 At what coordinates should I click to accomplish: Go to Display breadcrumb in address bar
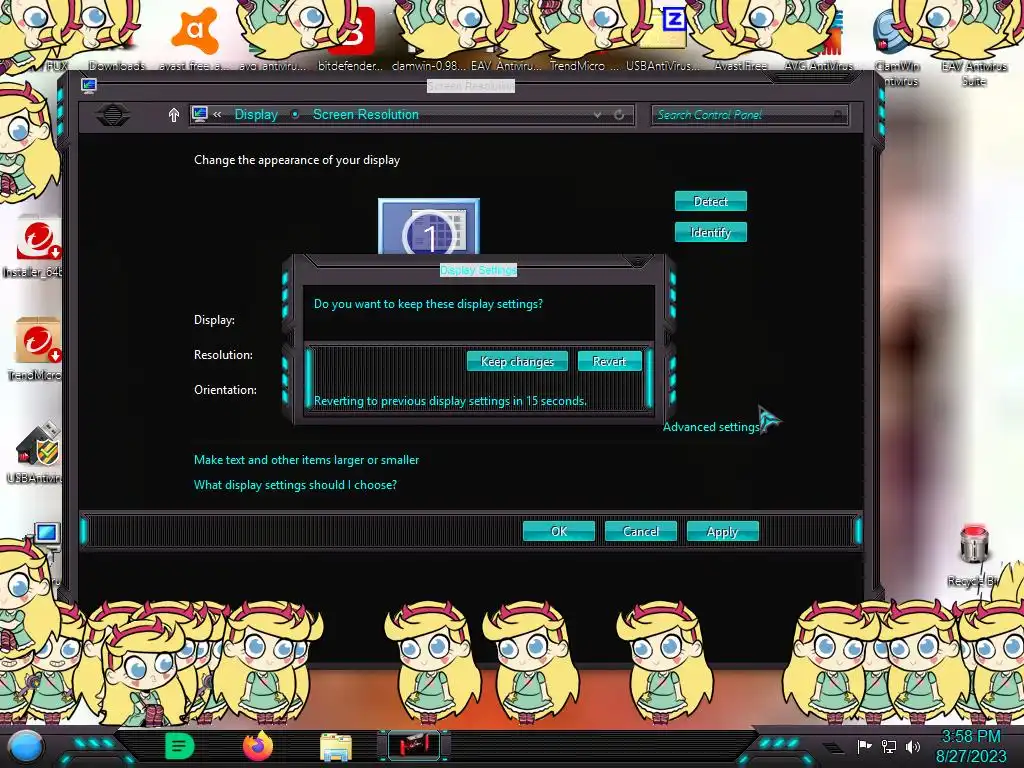pos(256,114)
